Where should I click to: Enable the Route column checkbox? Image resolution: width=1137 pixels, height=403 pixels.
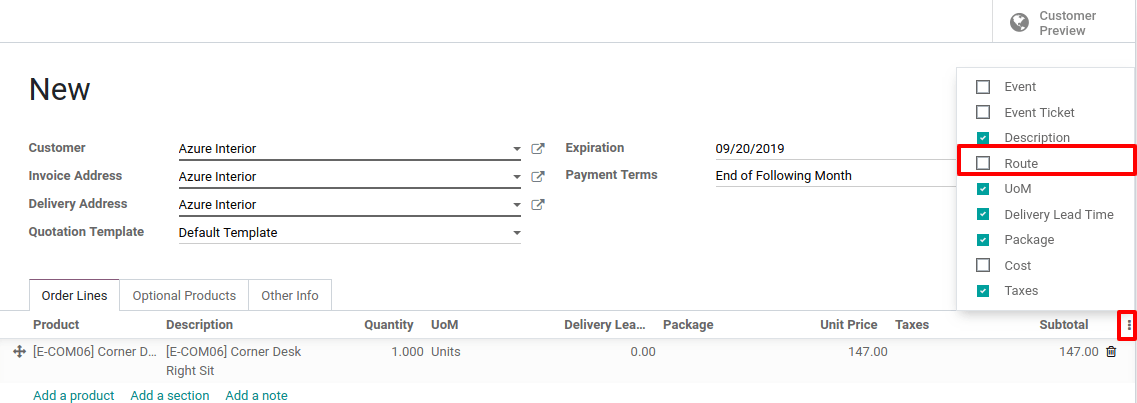[983, 163]
